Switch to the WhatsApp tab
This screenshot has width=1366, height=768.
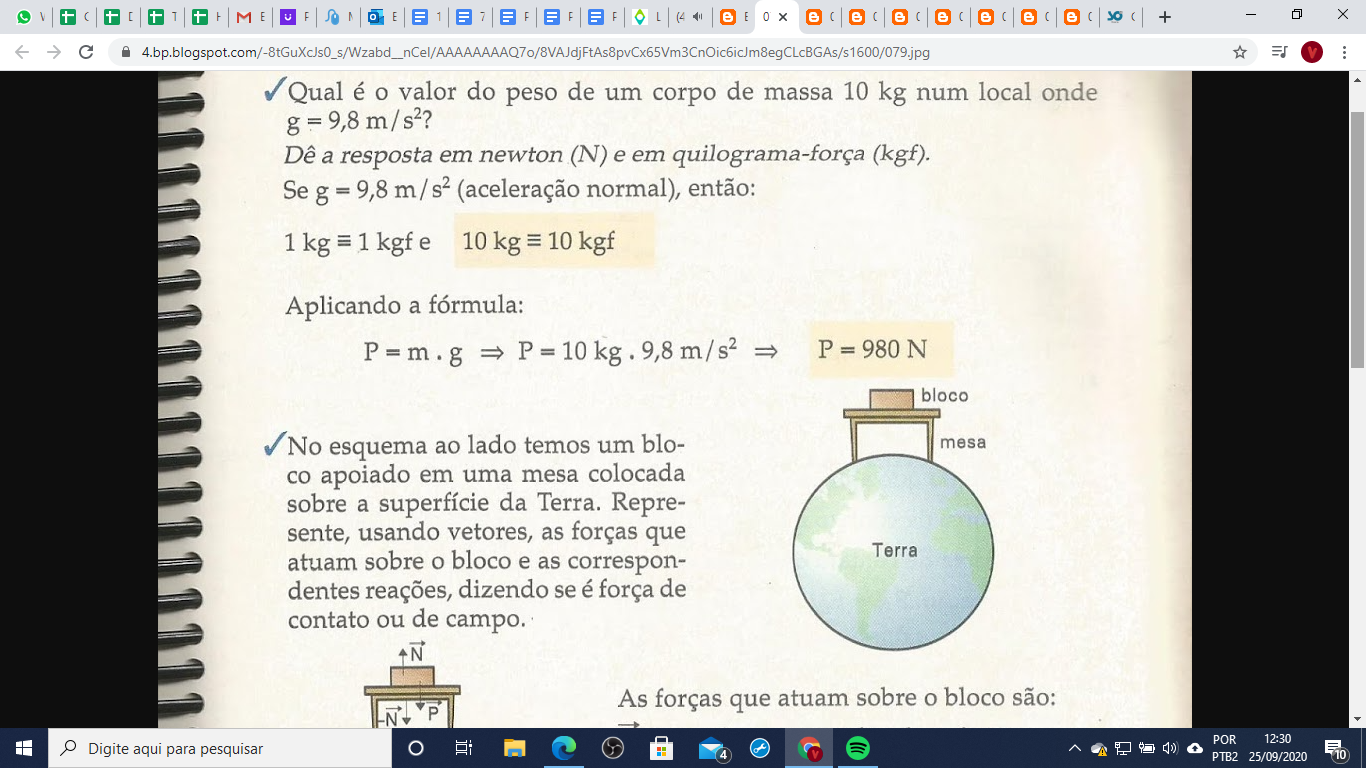click(31, 17)
